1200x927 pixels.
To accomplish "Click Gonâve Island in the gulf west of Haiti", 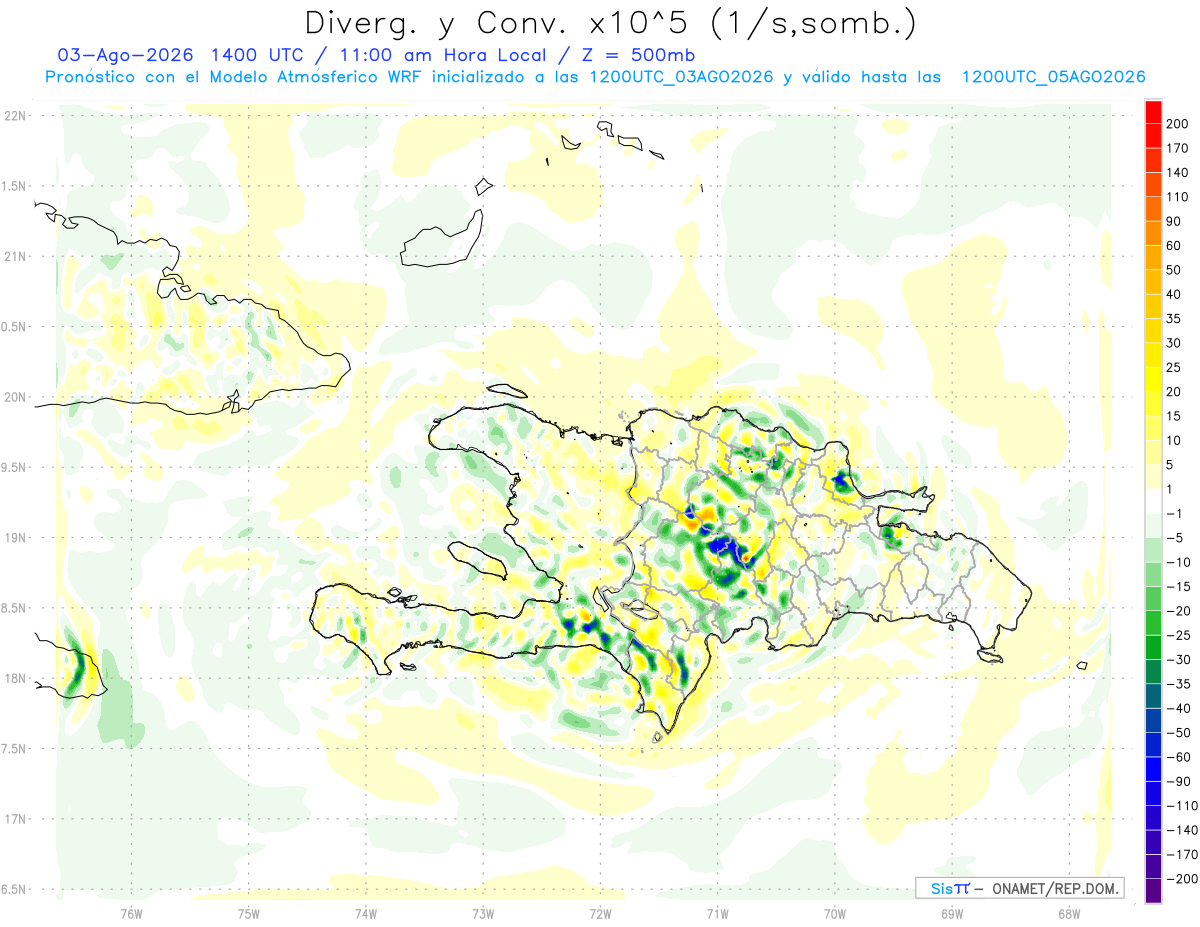I will (x=476, y=559).
